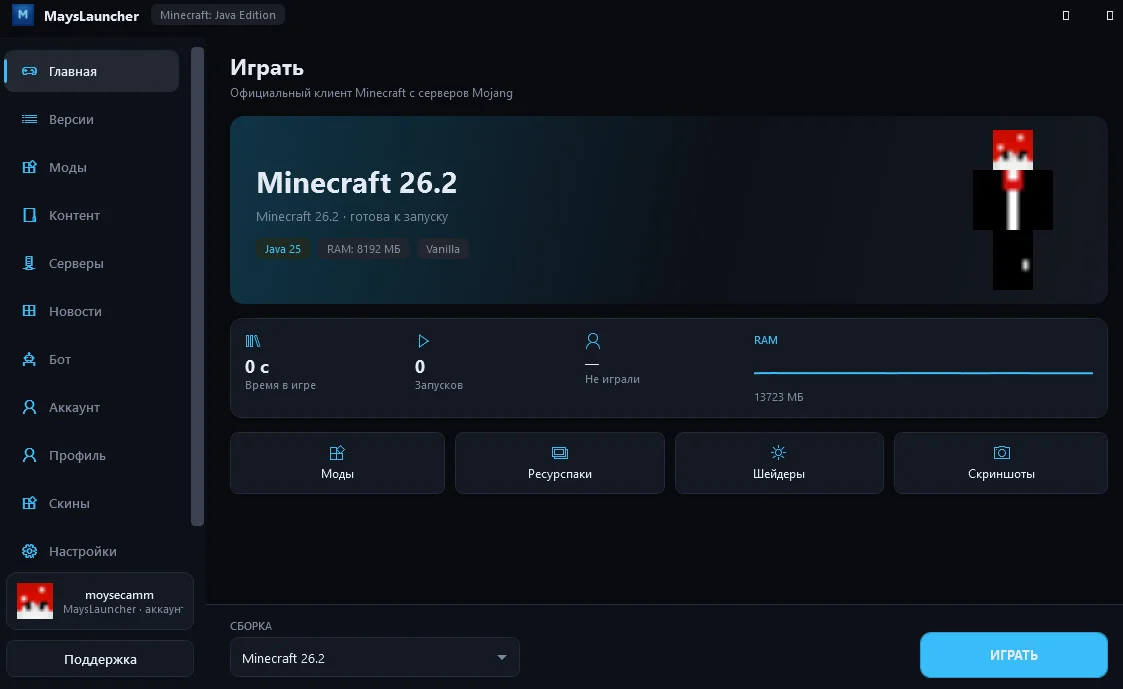Click the Java 25 tag

pos(283,249)
